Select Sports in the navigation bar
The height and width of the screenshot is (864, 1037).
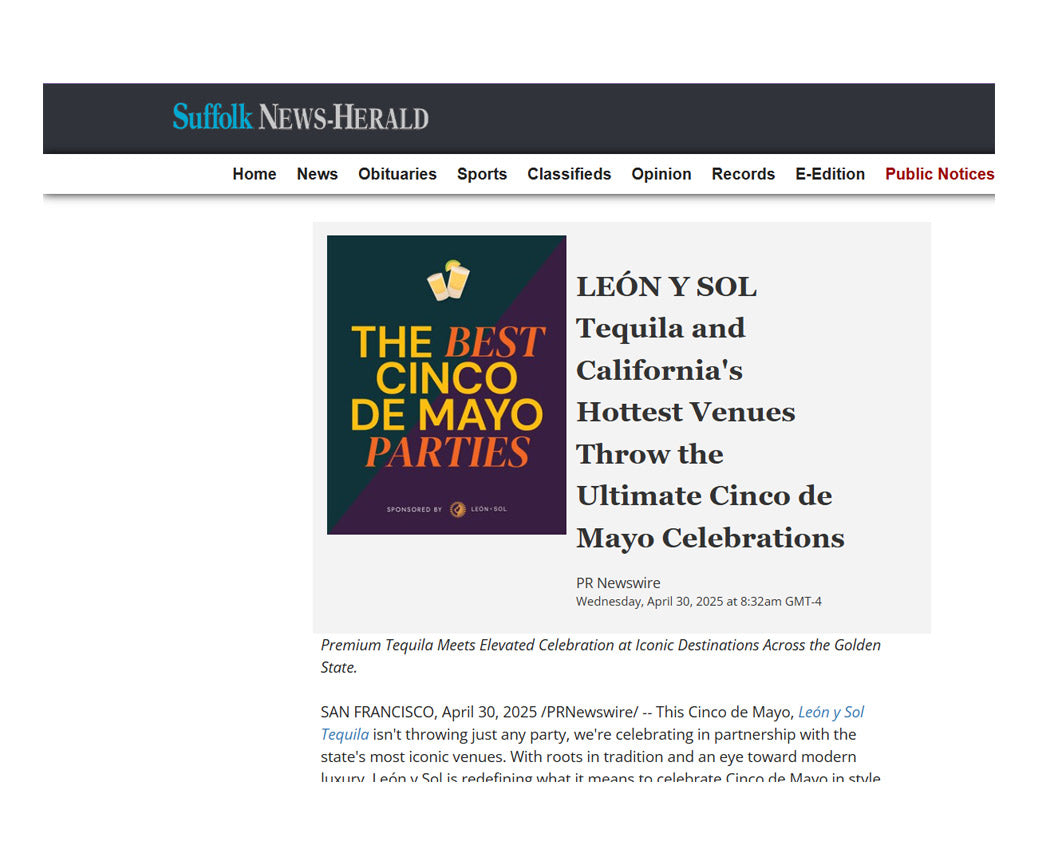(482, 174)
